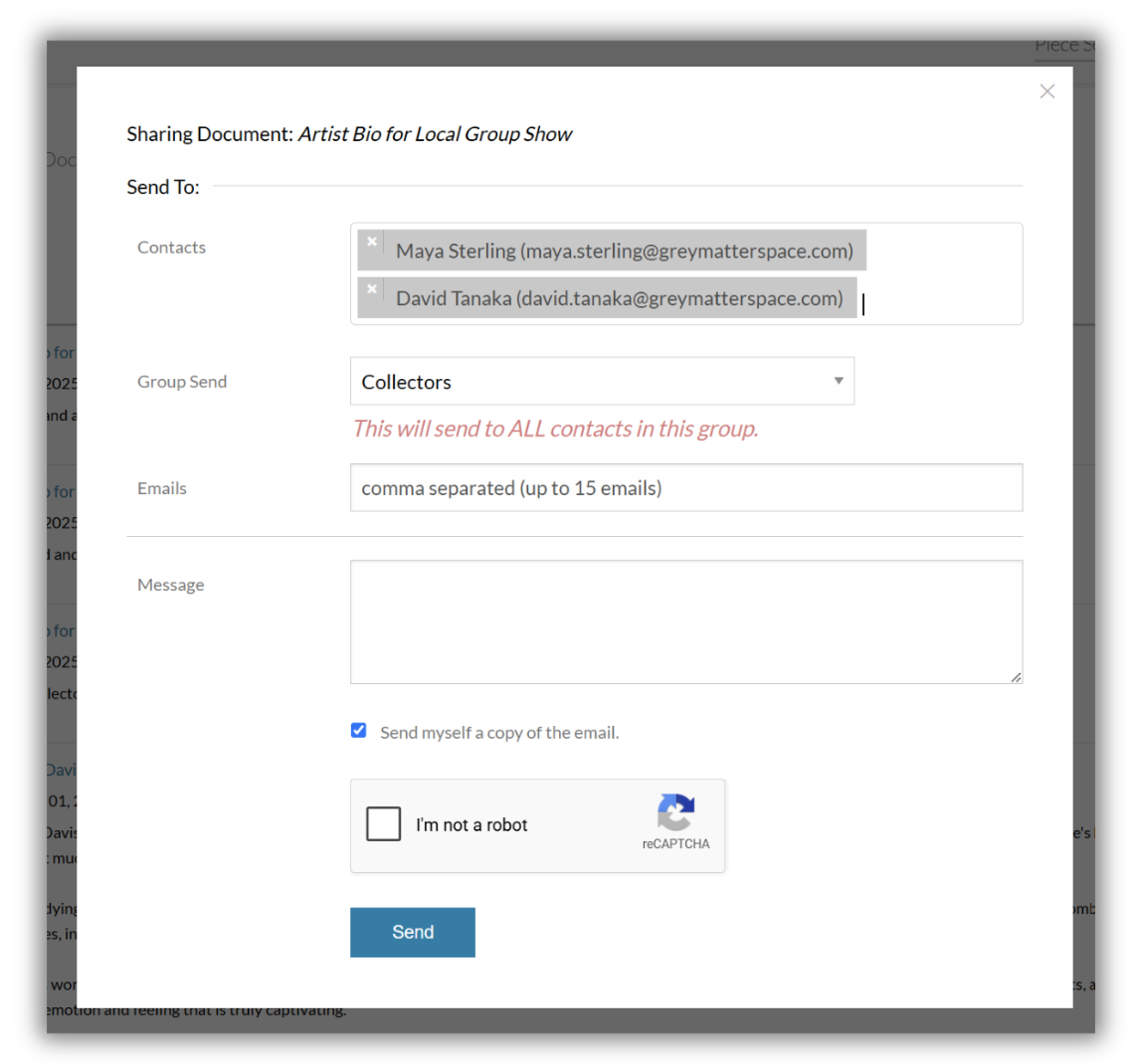The height and width of the screenshot is (1064, 1139).
Task: Focus the comma separated Emails field
Action: (x=686, y=488)
